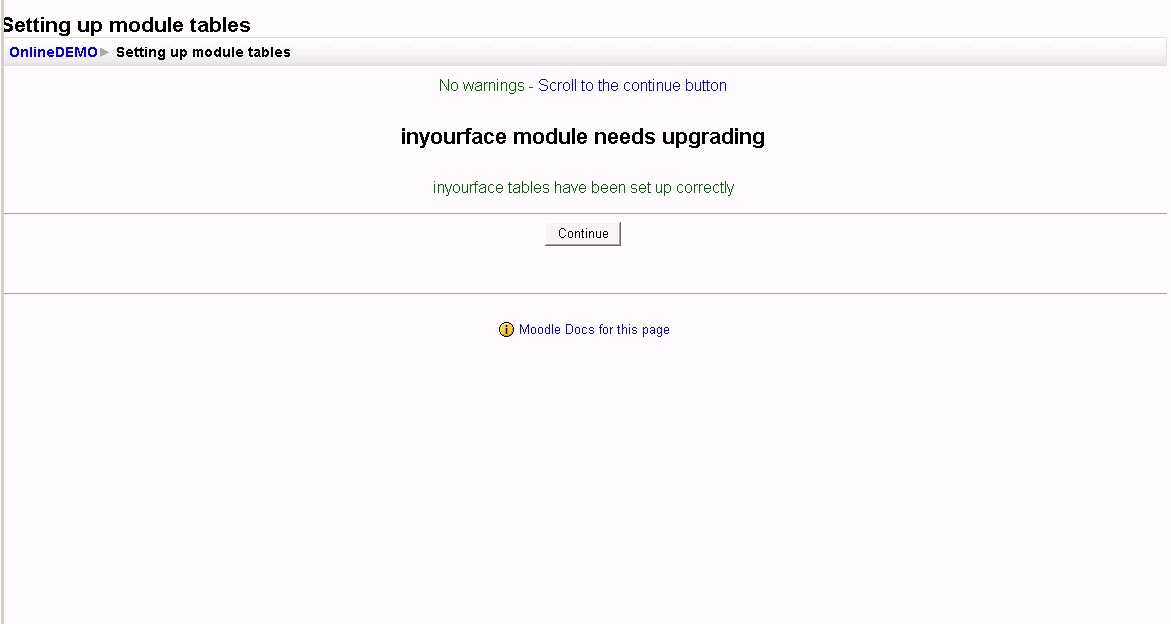
Task: Open Moodle documentation via the circular icon
Action: tap(506, 329)
